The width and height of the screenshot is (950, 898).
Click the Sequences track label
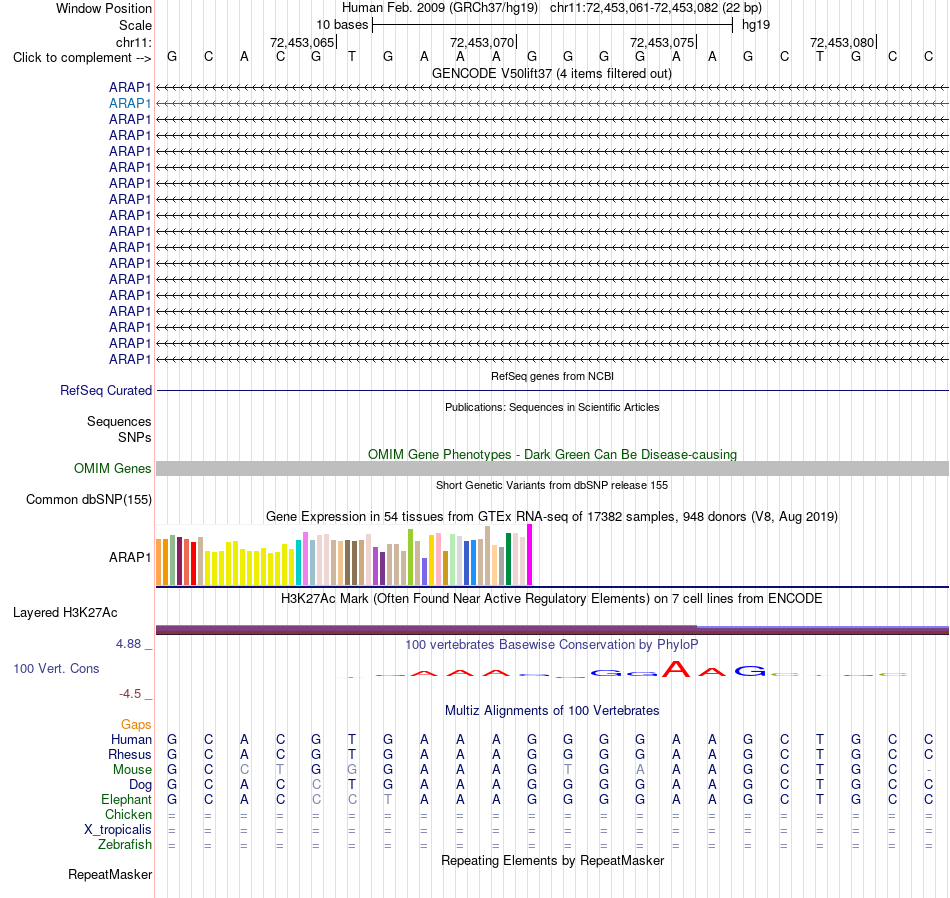pyautogui.click(x=119, y=421)
